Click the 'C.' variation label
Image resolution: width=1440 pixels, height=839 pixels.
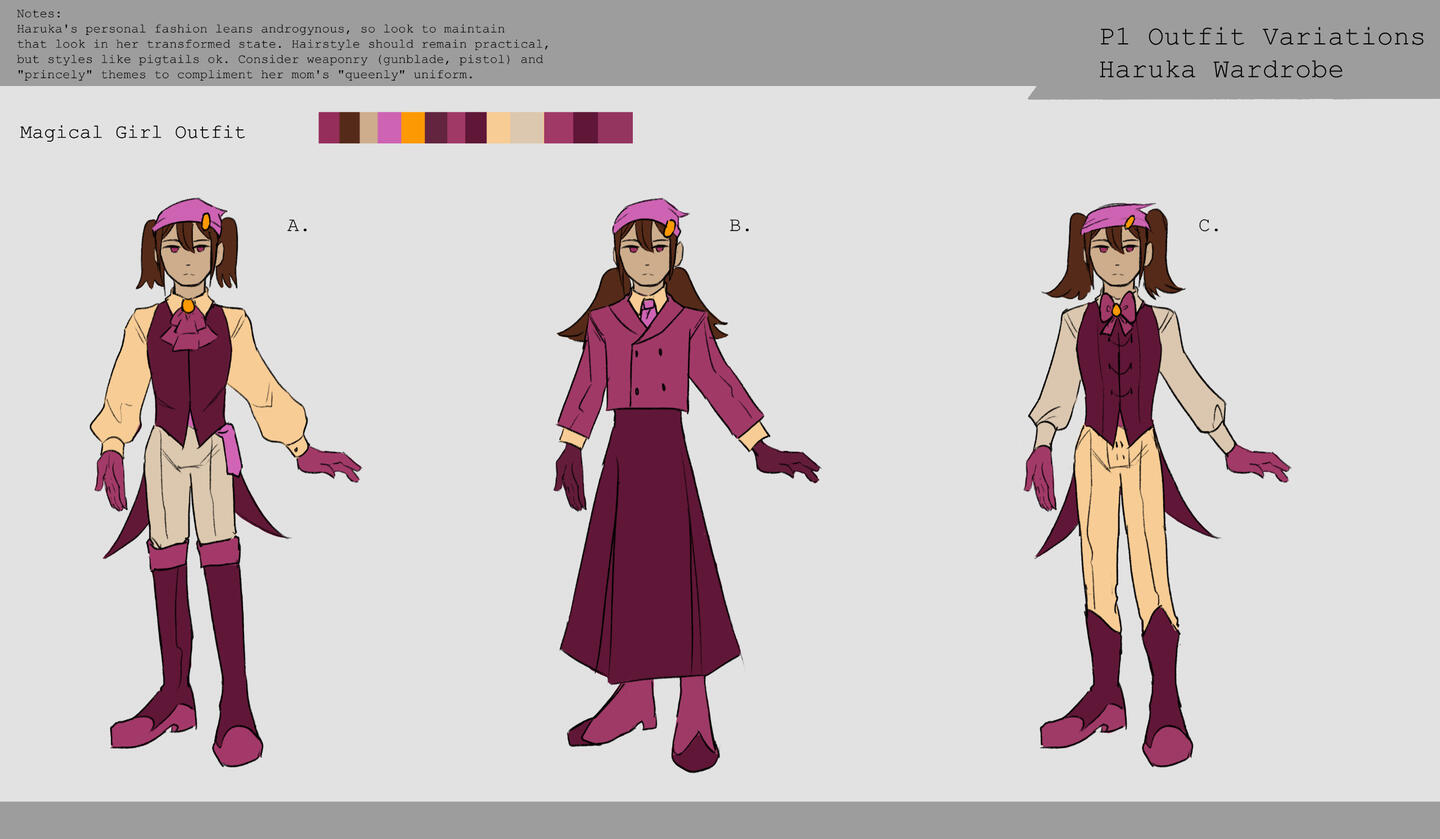tap(1209, 226)
